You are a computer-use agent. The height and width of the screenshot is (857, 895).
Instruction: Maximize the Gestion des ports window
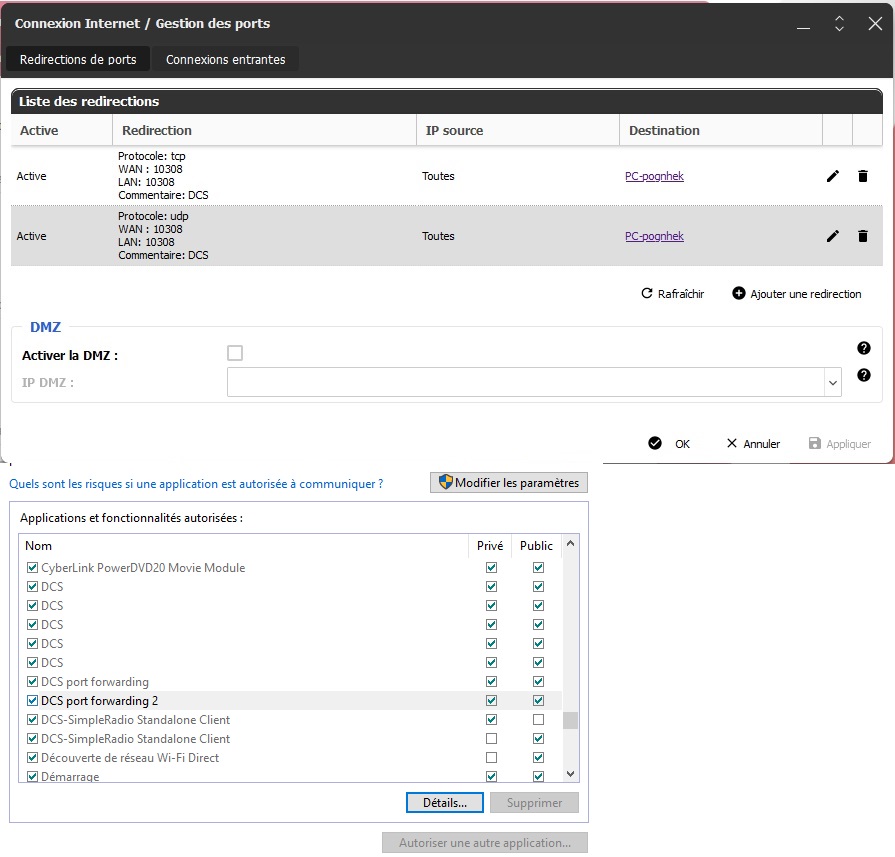pos(839,23)
